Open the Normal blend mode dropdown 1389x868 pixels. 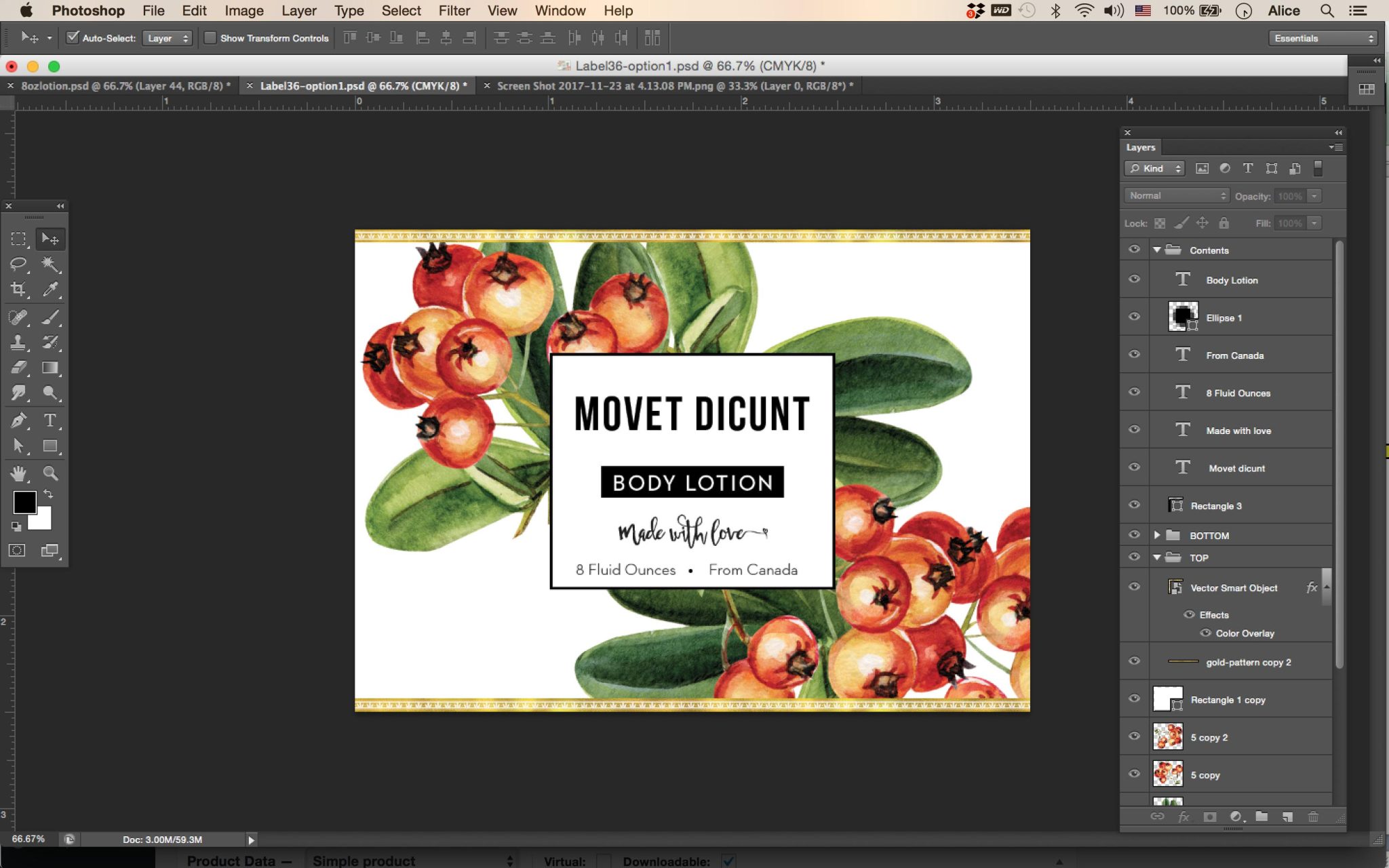pos(1177,196)
